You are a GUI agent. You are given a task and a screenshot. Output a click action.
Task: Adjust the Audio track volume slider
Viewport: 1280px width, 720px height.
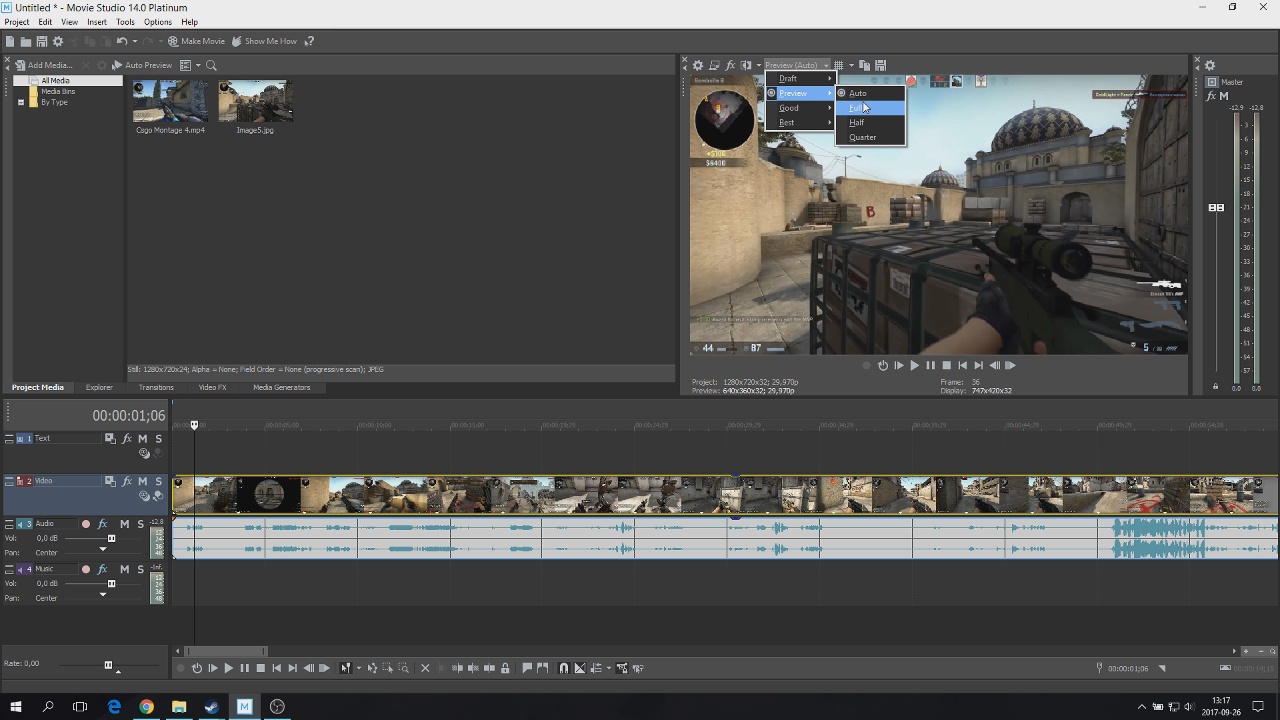111,539
